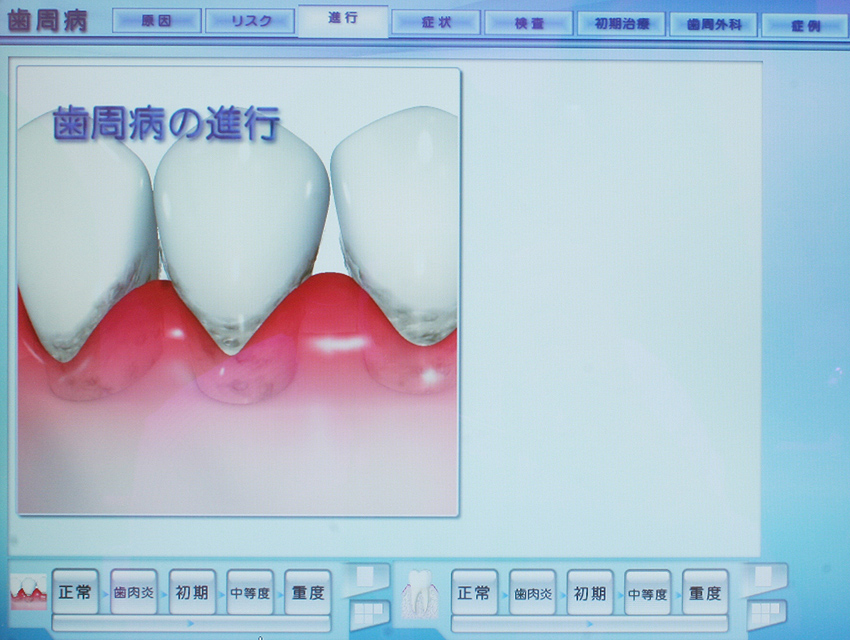Choose grid layout icon beside tooth cross-section row
Viewport: 850px width, 640px height.
tap(766, 615)
